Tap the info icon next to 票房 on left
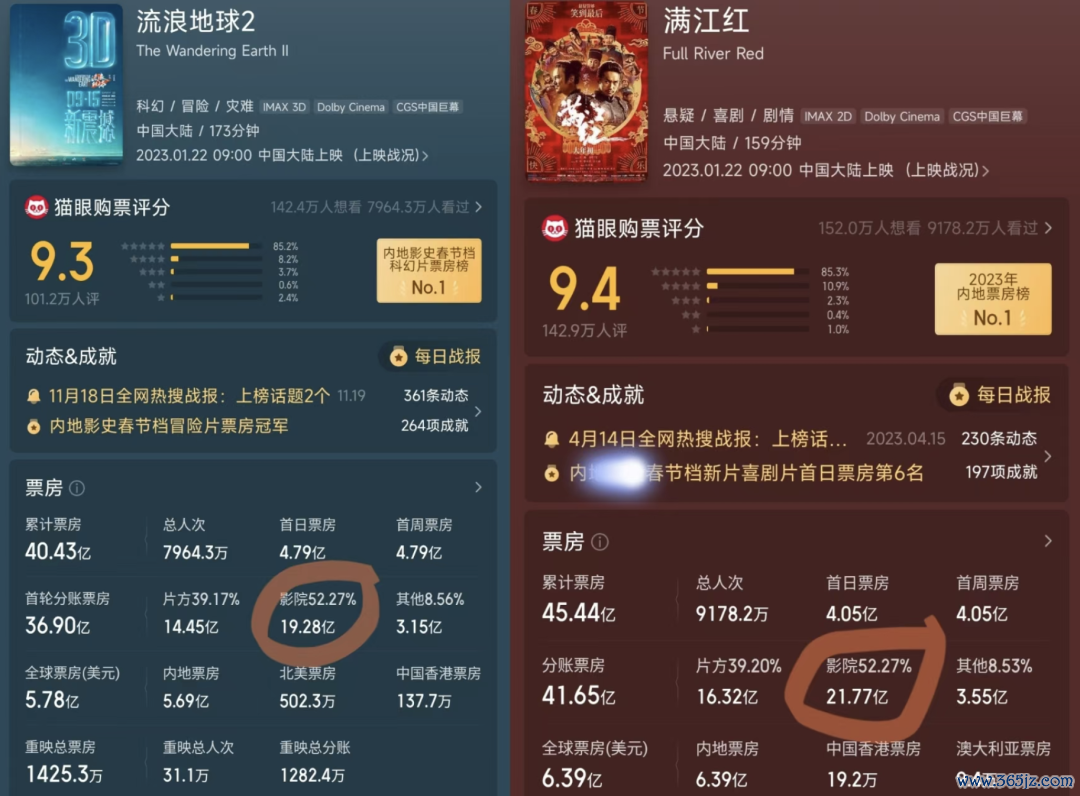This screenshot has width=1080, height=796. (x=77, y=488)
